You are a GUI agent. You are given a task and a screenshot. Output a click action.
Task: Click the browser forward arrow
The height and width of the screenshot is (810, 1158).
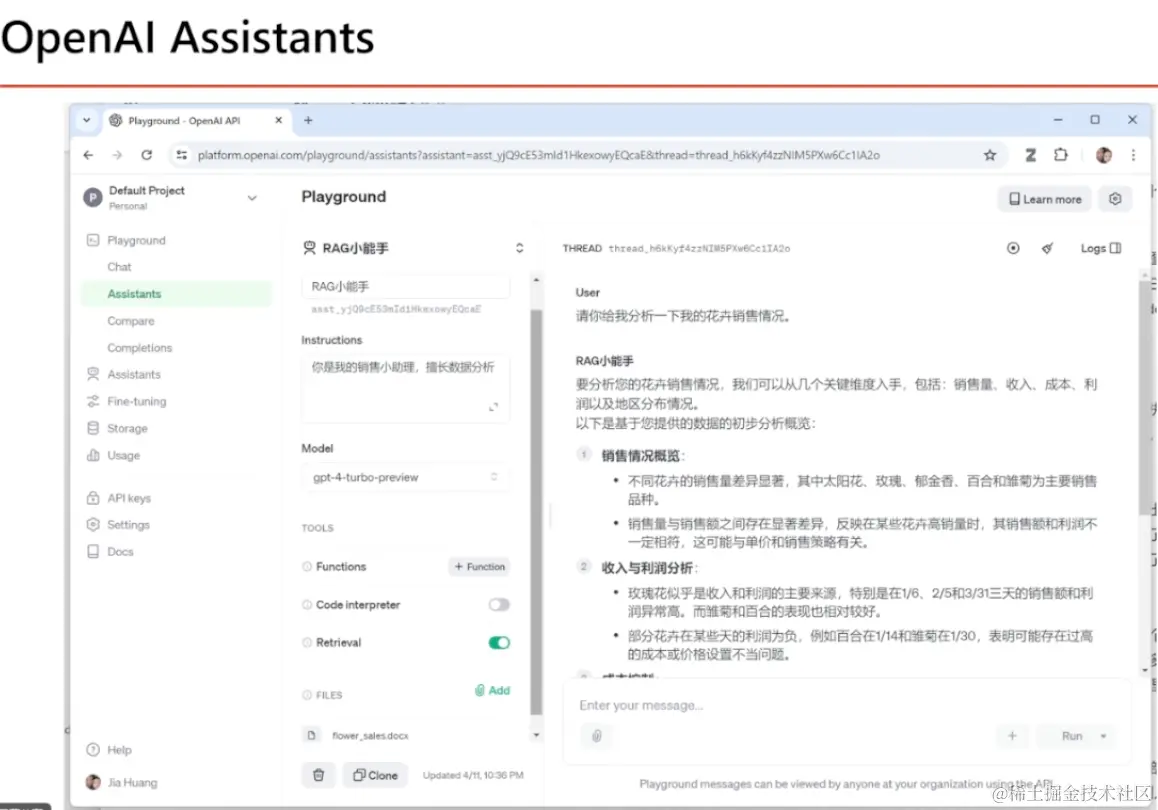[x=117, y=155]
